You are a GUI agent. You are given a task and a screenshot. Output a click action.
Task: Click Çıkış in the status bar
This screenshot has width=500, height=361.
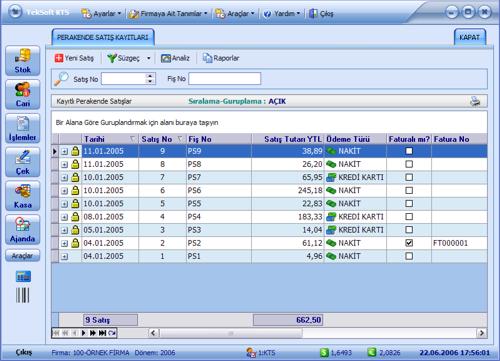24,352
